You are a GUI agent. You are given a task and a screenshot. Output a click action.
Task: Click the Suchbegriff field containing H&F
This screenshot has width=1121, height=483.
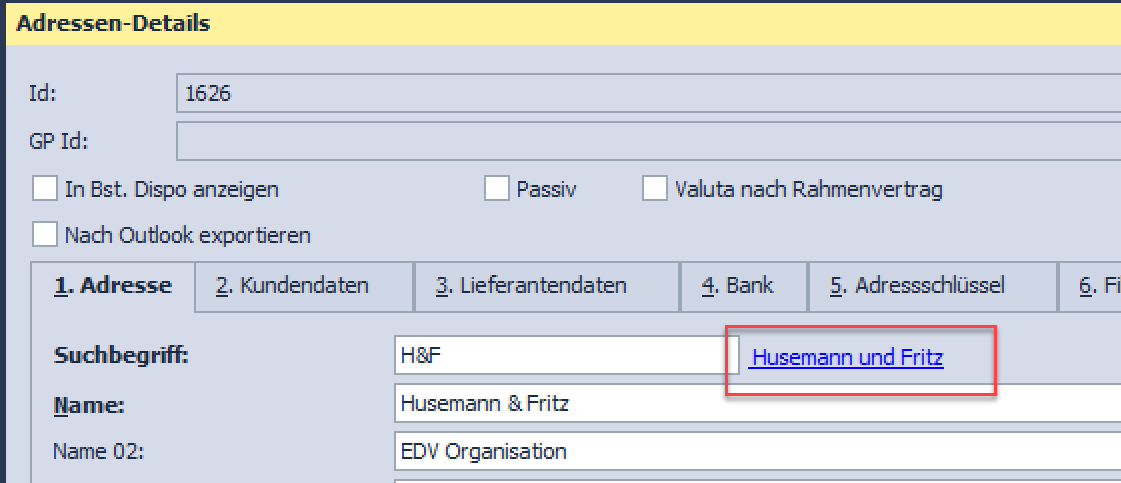point(566,355)
